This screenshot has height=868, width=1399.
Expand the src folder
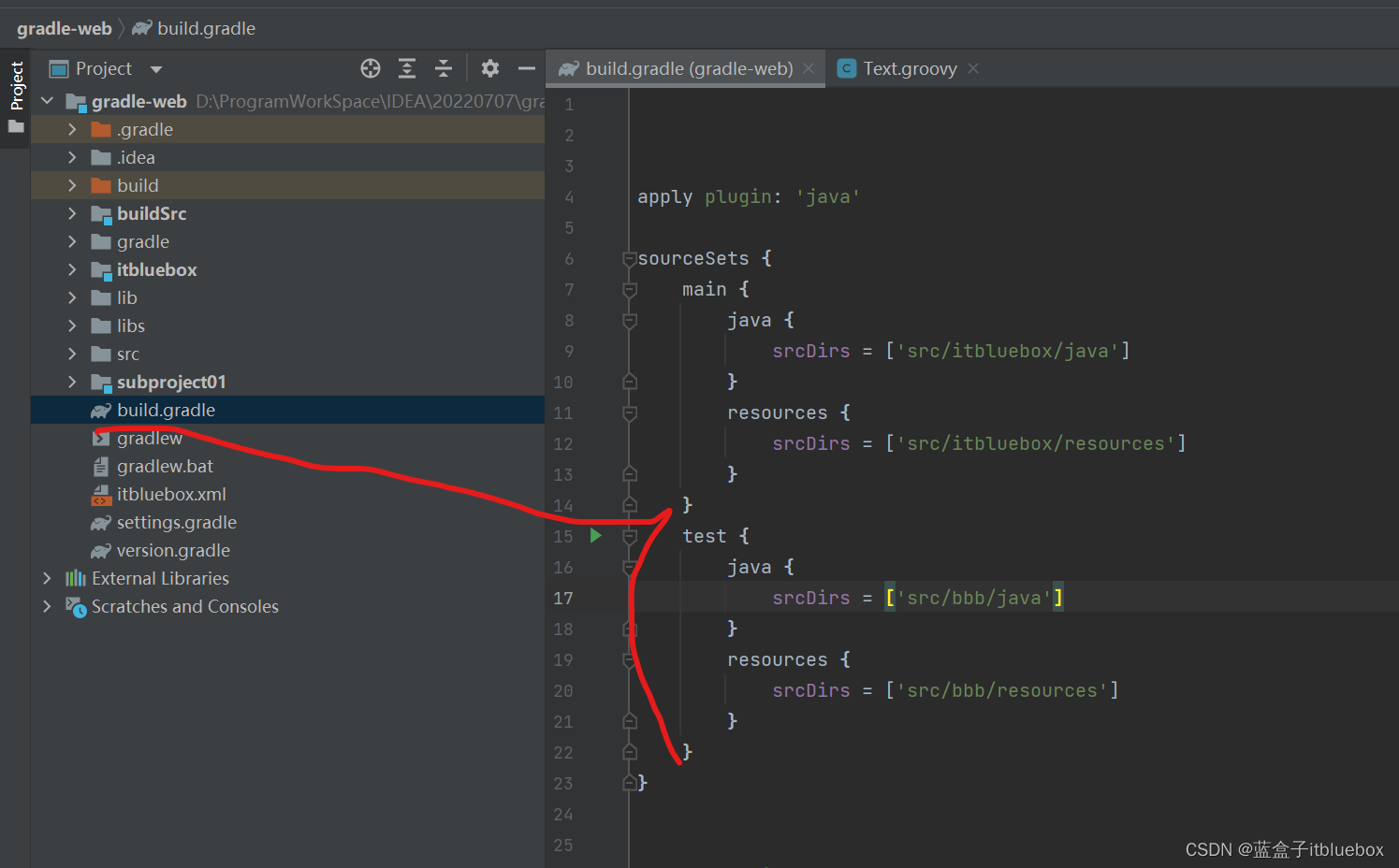(x=72, y=354)
